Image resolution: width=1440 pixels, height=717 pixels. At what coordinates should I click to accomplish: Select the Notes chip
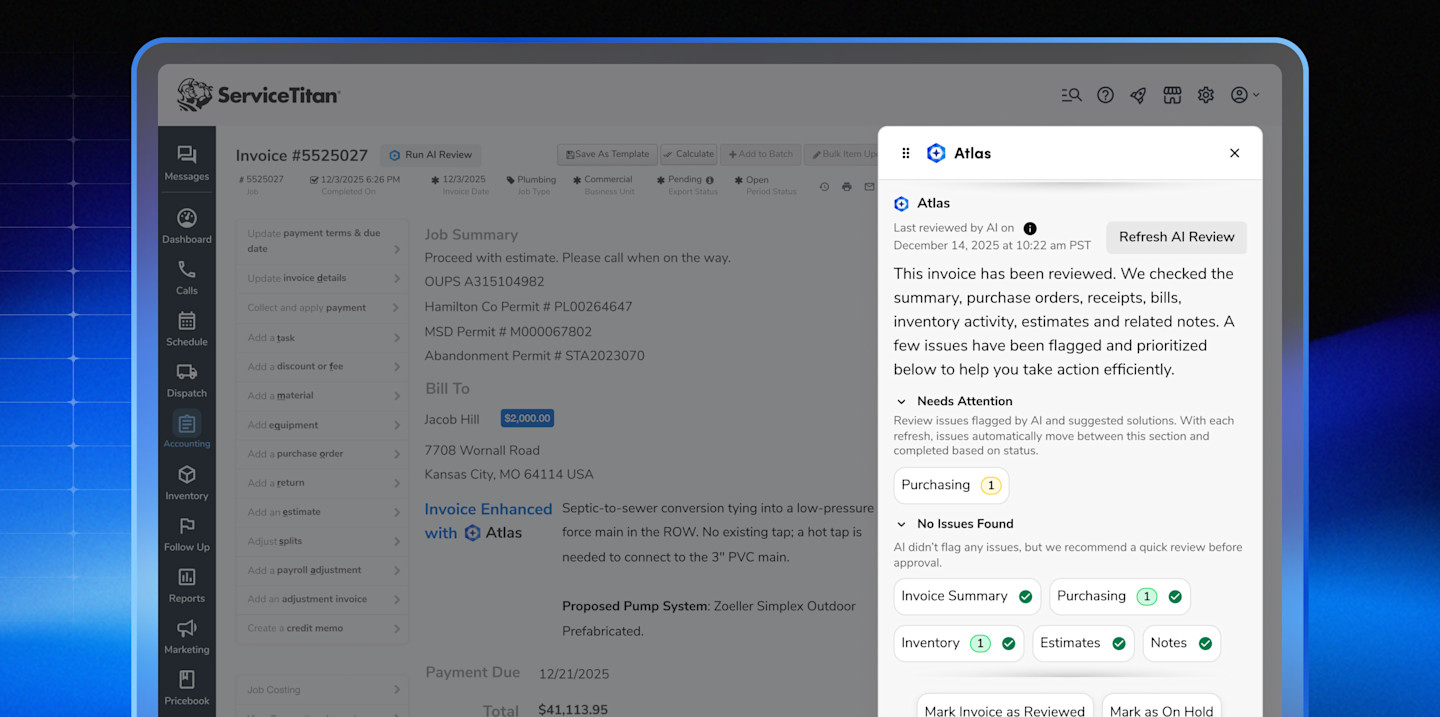1181,643
